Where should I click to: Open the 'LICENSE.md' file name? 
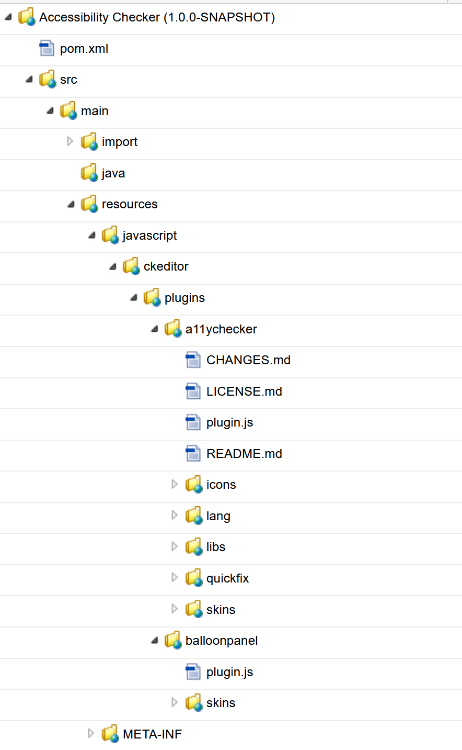[x=244, y=391]
